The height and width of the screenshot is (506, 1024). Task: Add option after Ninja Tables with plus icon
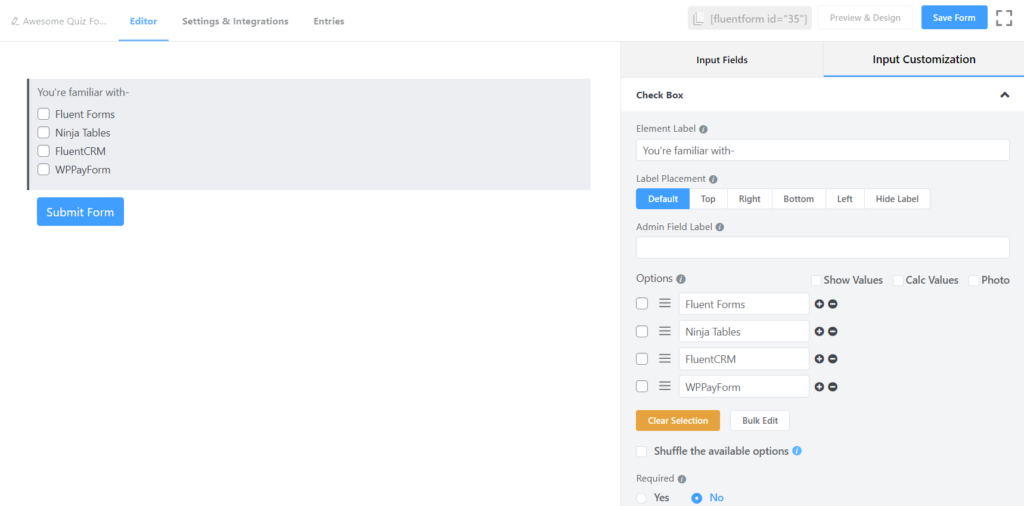point(820,332)
